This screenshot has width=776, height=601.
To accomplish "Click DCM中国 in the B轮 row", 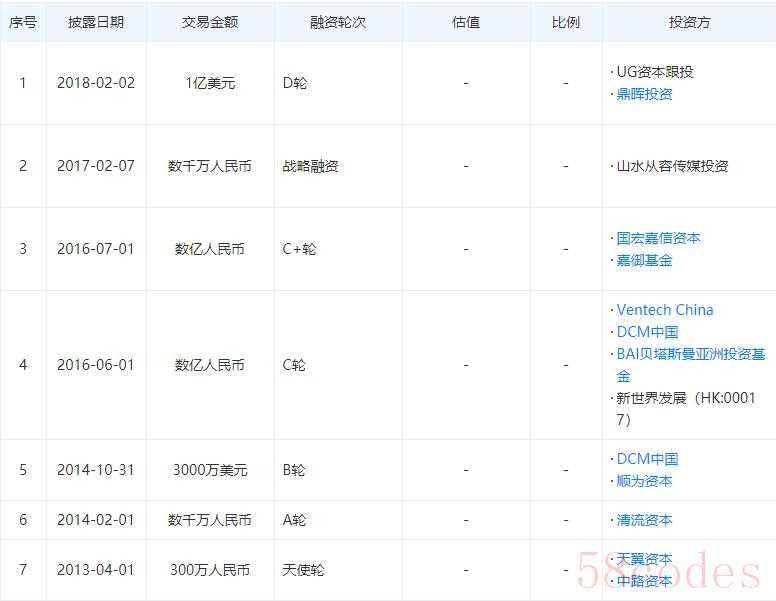I will [x=647, y=459].
